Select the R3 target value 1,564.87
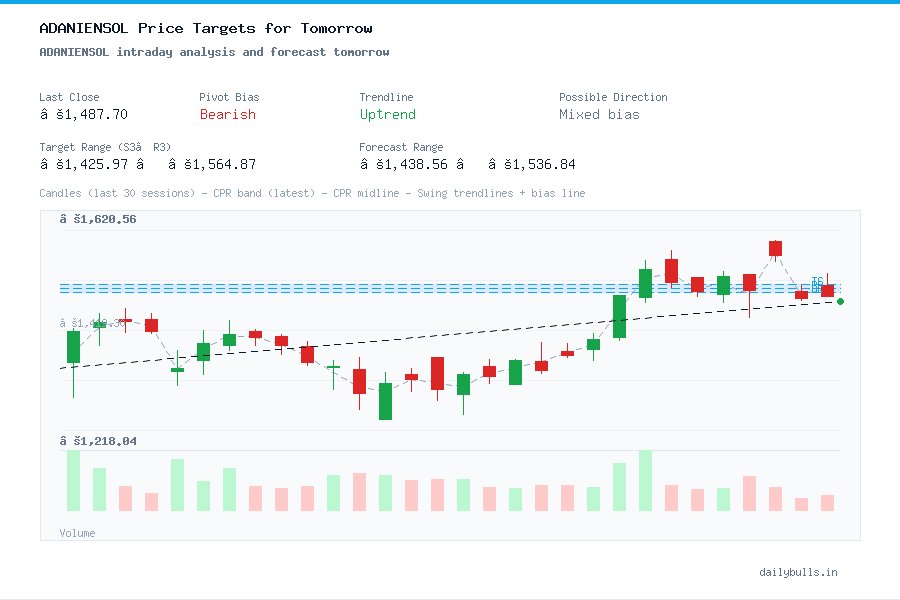 (x=212, y=164)
